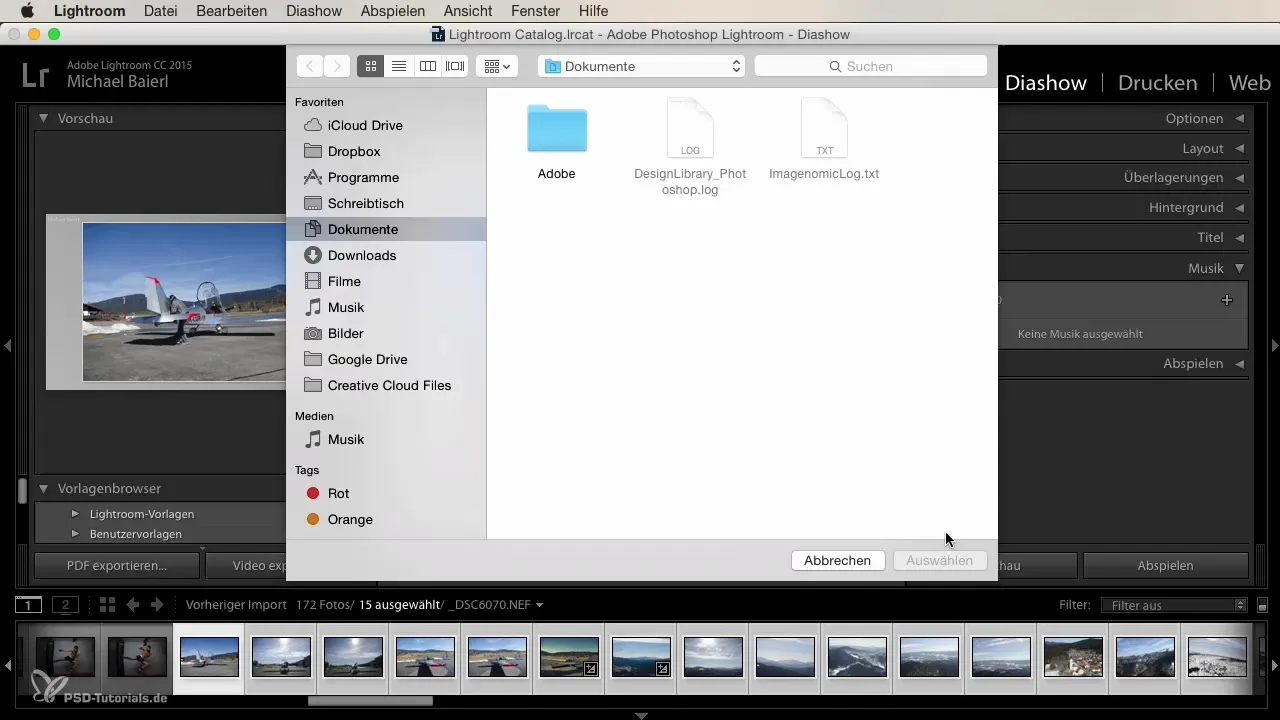Open the Lightroom menu
The width and height of the screenshot is (1280, 720).
tap(90, 11)
